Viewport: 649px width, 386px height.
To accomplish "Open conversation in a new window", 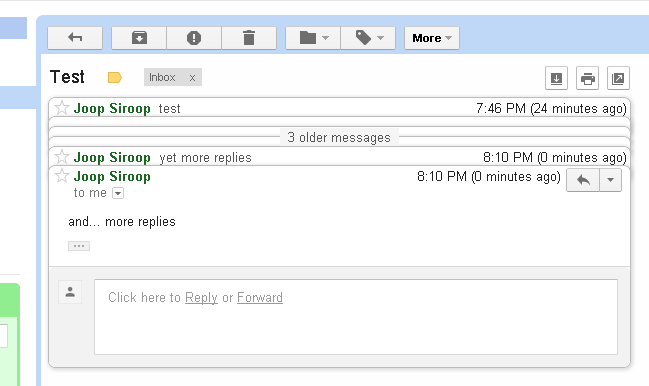I will point(618,78).
